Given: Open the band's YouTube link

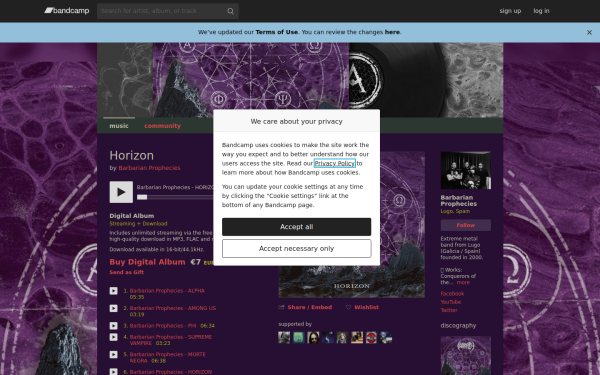Looking at the screenshot, I should pyautogui.click(x=451, y=302).
